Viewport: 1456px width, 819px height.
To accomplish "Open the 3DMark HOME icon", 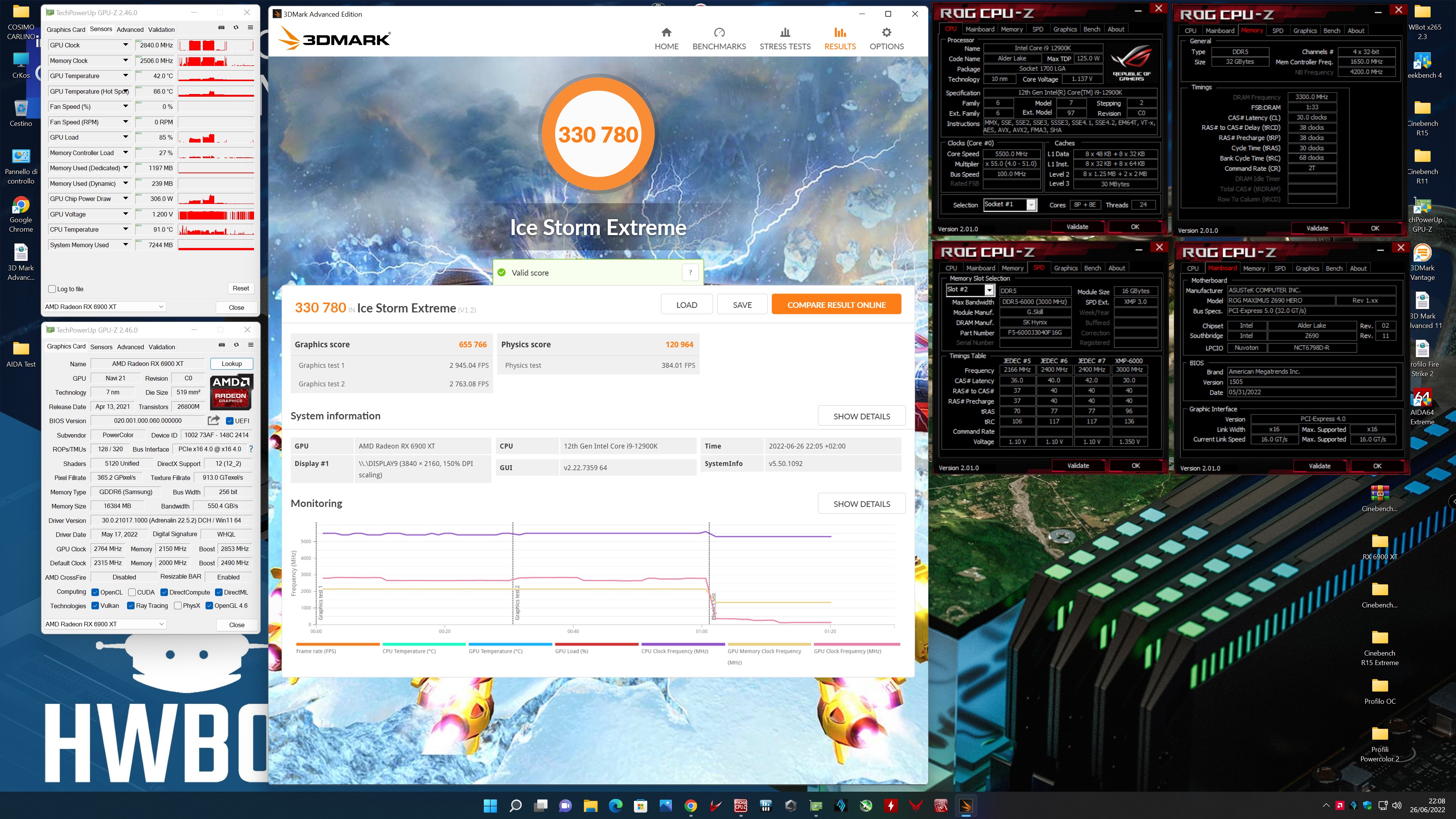I will 667,33.
